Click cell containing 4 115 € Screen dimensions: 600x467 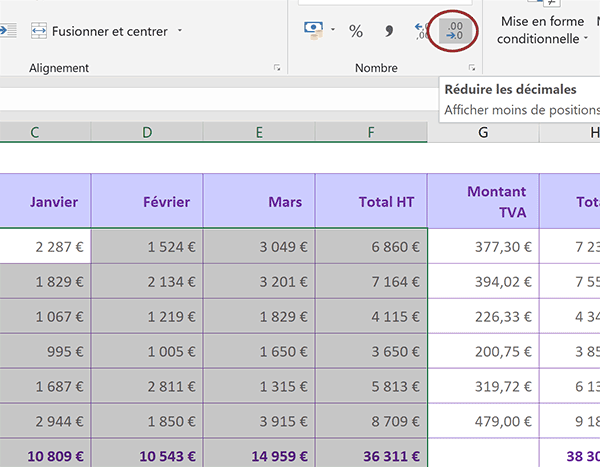pyautogui.click(x=371, y=316)
